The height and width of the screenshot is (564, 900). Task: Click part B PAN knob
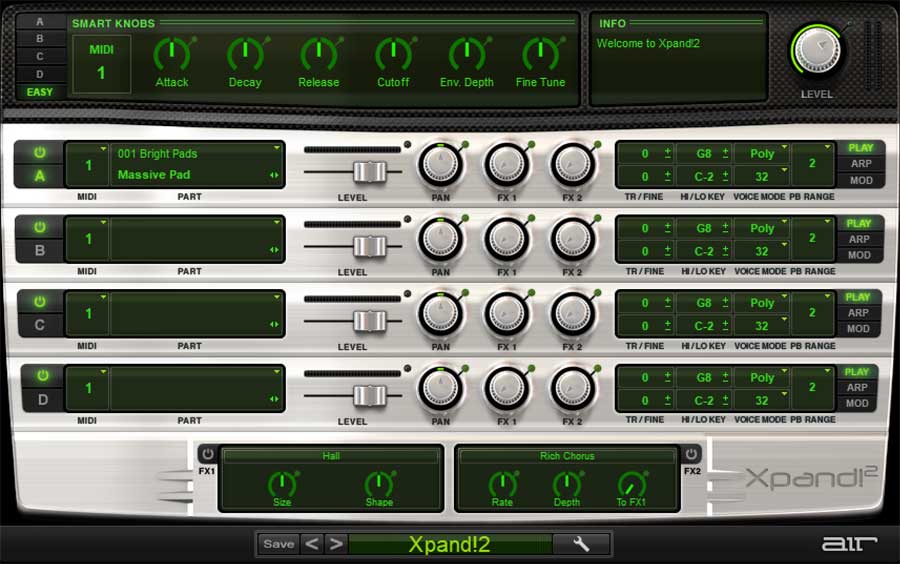pyautogui.click(x=440, y=239)
